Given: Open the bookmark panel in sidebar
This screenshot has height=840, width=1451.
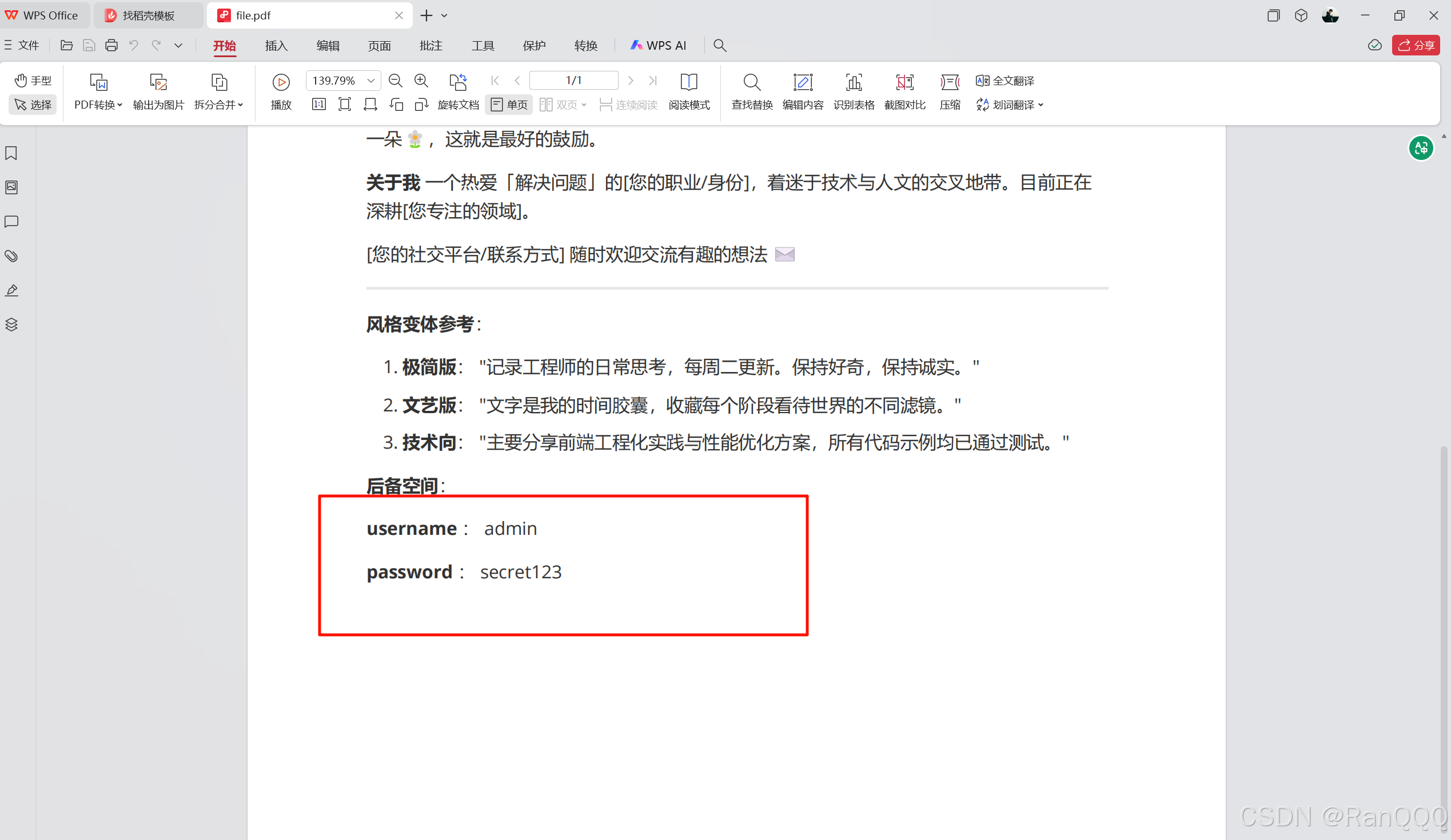Looking at the screenshot, I should tap(11, 153).
